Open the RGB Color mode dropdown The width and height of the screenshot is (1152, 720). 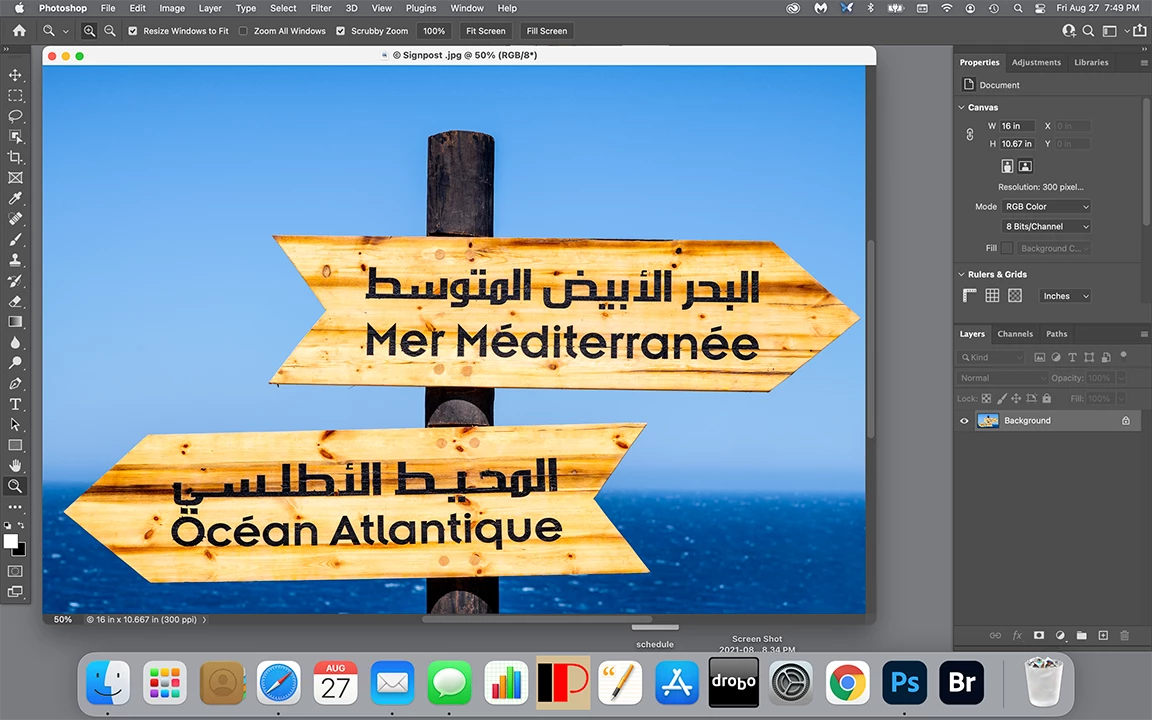tap(1046, 206)
